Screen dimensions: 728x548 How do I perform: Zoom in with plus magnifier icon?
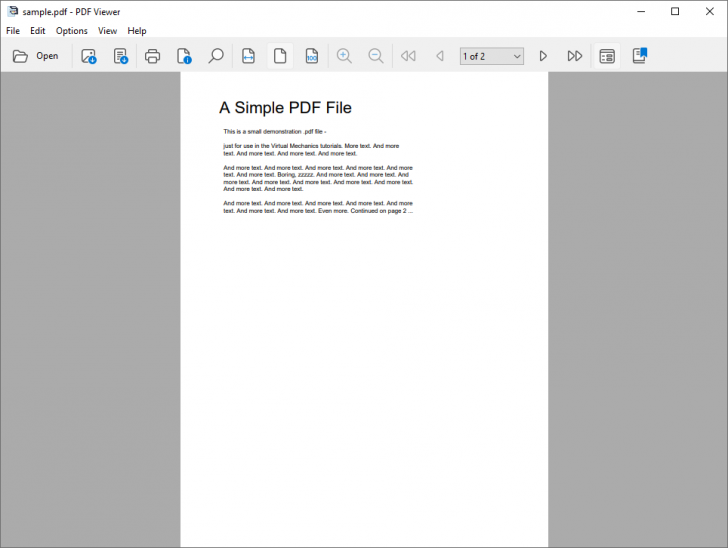(x=344, y=56)
